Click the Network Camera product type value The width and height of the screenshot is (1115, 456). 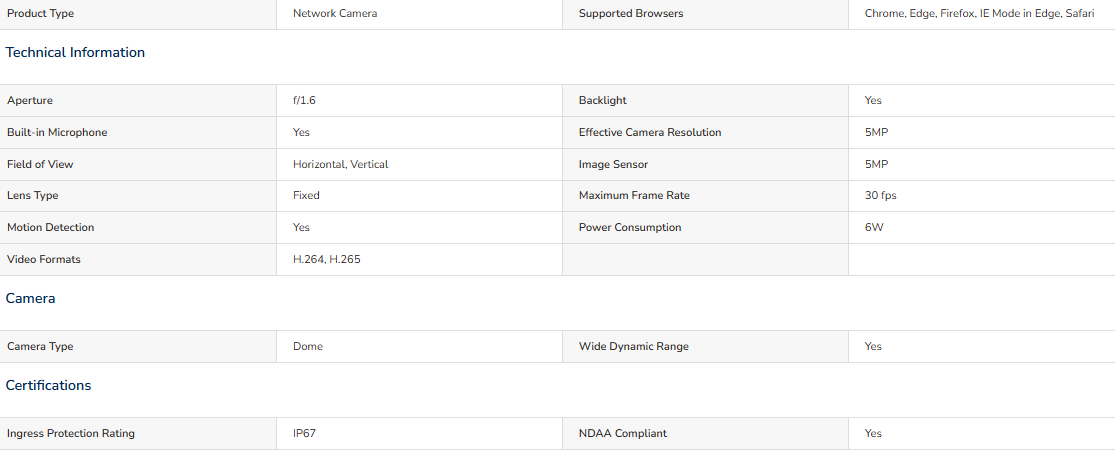(x=335, y=14)
